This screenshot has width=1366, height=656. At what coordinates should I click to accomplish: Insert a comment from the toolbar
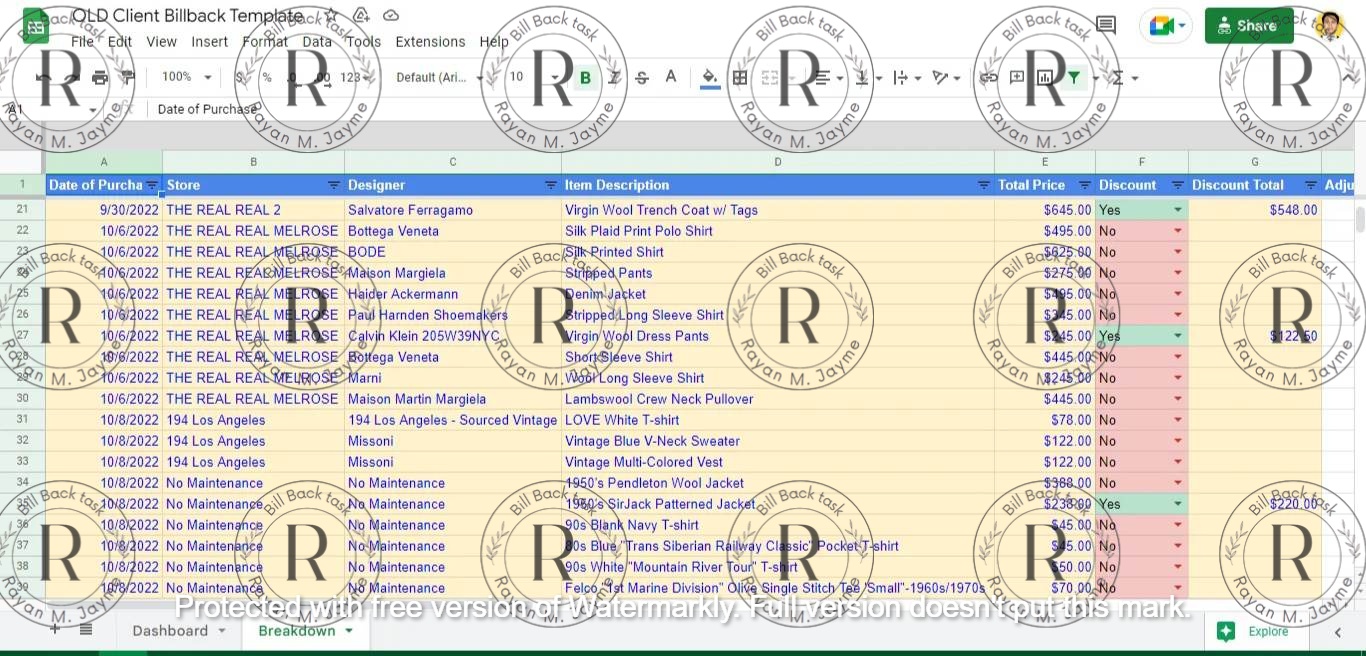pyautogui.click(x=1017, y=77)
